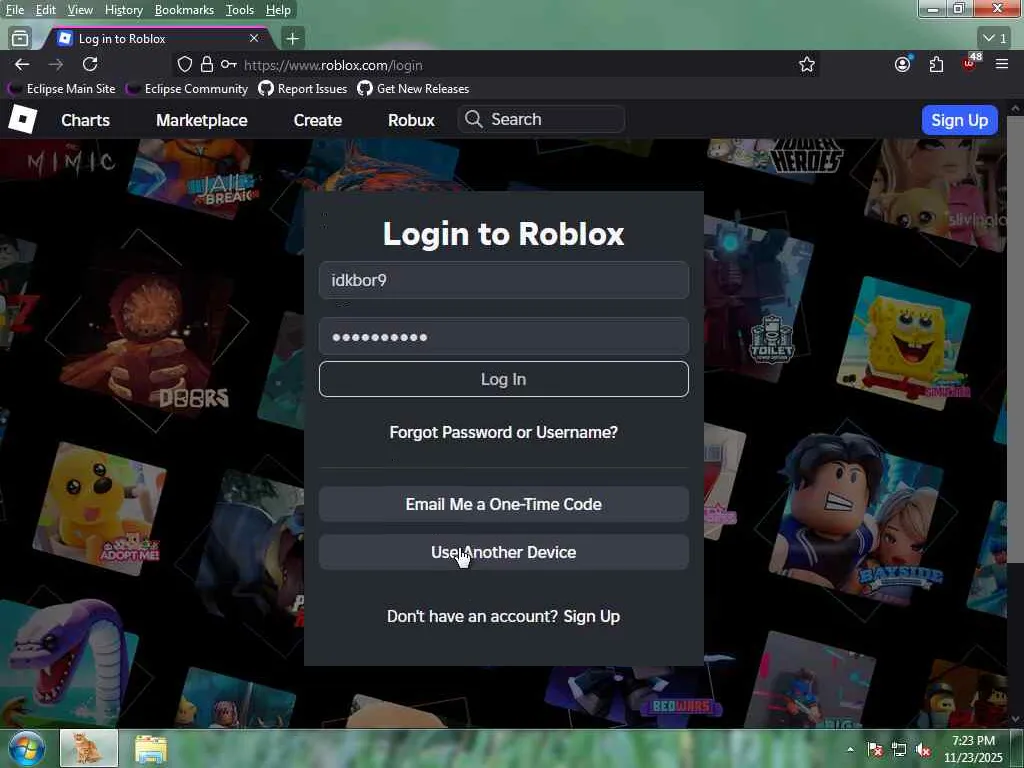Open the Help menu
The image size is (1024, 768).
[278, 10]
